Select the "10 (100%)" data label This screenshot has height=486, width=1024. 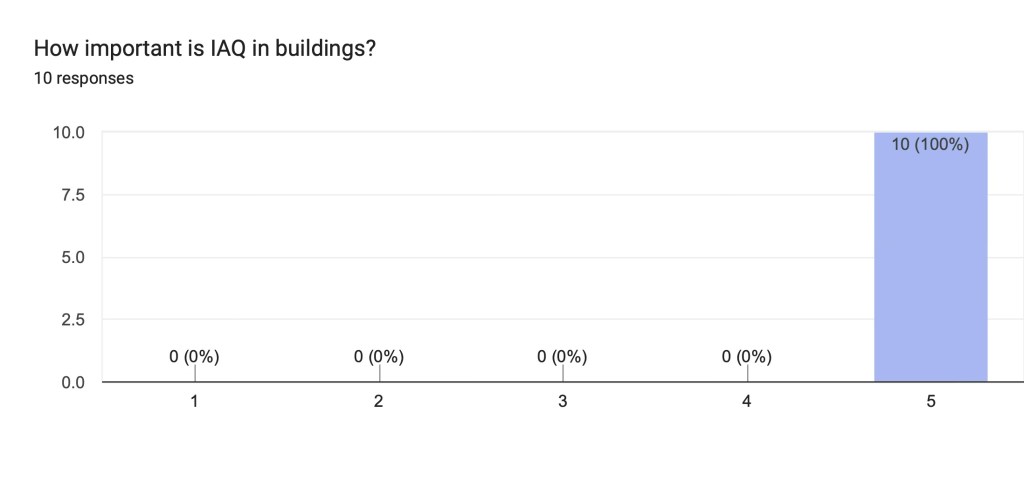click(930, 145)
